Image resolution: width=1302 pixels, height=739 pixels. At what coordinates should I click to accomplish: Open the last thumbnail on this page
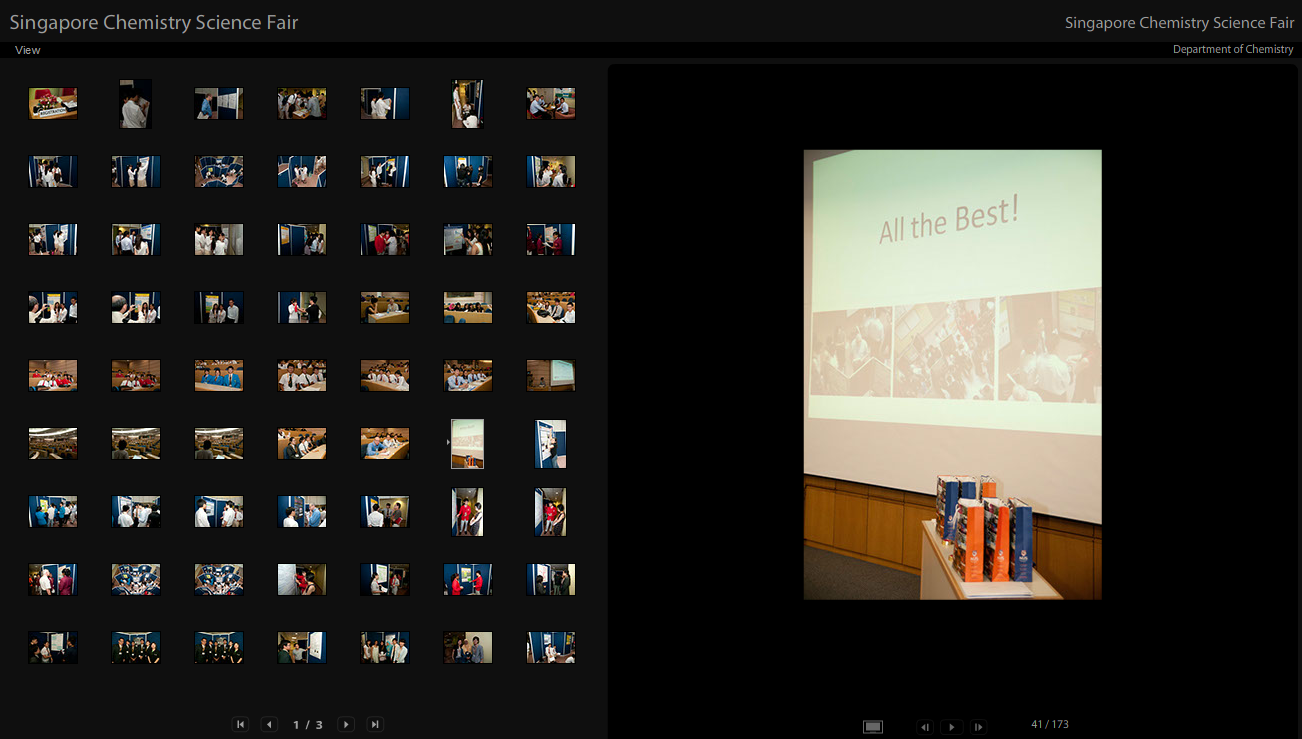[551, 648]
